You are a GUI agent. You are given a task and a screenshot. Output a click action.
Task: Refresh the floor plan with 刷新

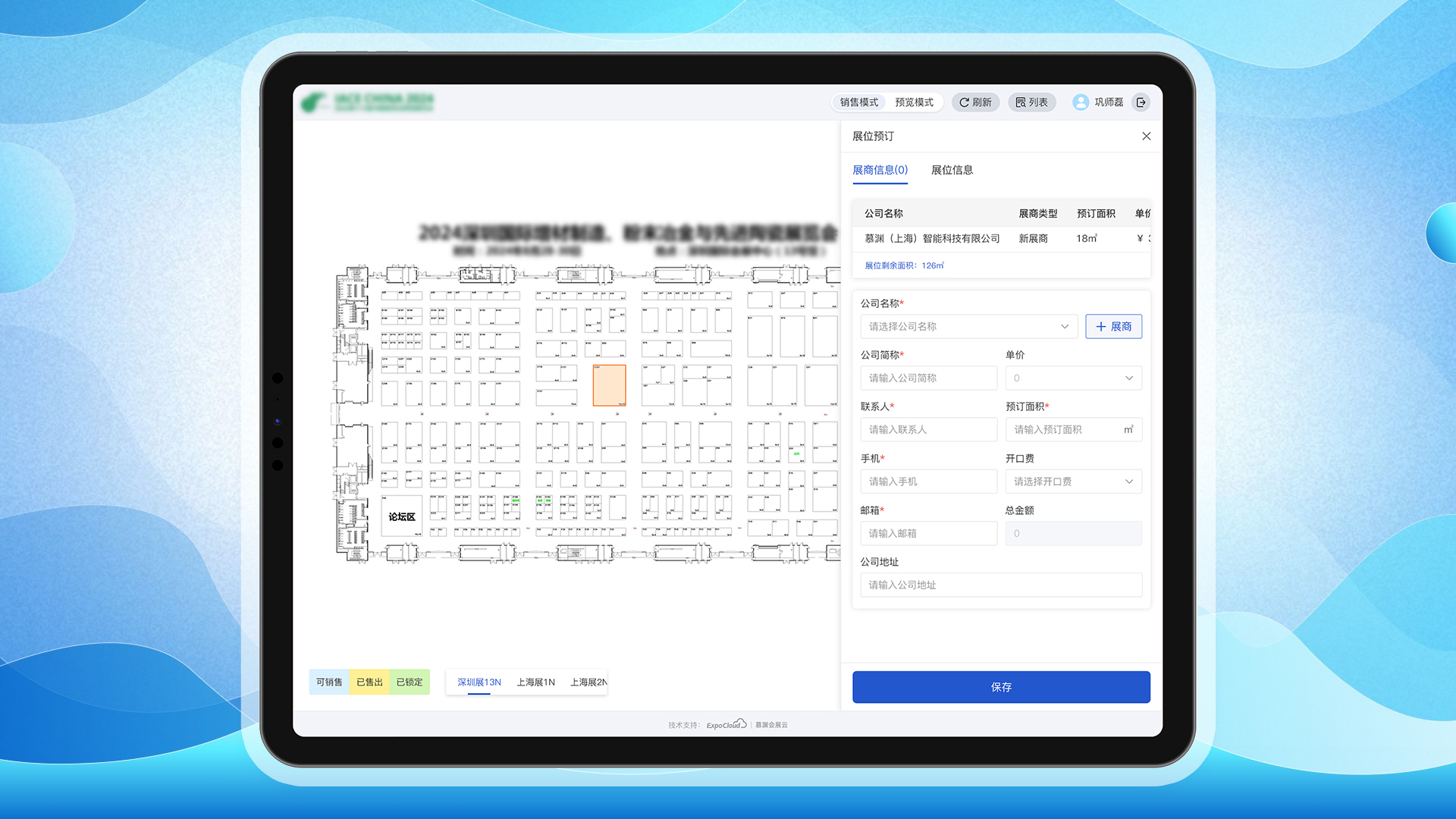tap(976, 102)
